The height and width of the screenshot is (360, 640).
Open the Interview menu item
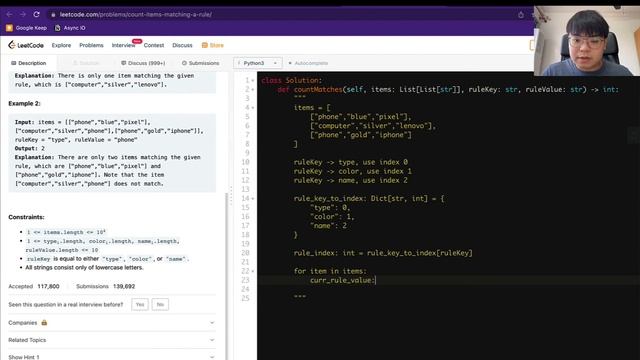[x=123, y=45]
